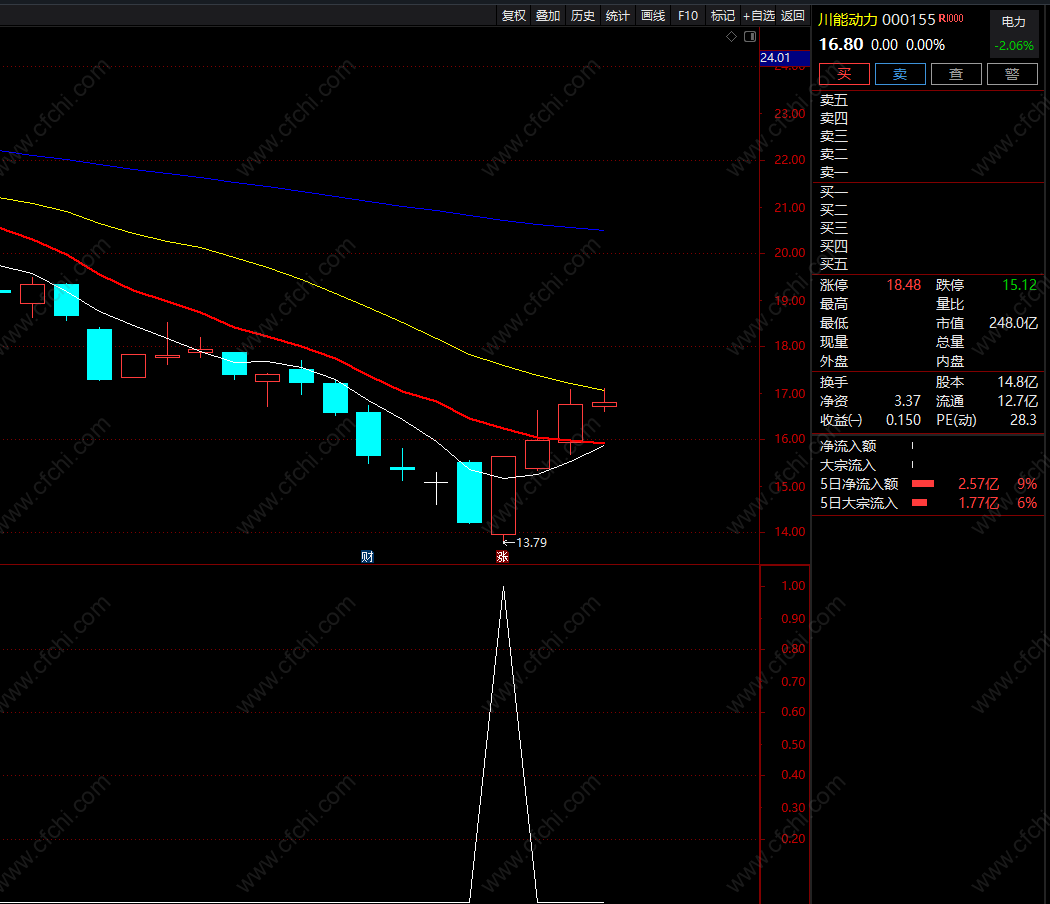Click the diamond icon above the chart
Viewport: 1050px width, 904px height.
coord(731,37)
